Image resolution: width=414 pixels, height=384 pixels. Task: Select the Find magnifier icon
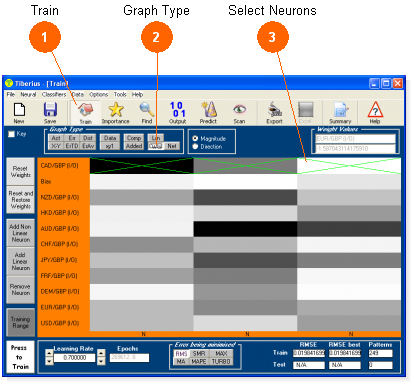pos(147,109)
